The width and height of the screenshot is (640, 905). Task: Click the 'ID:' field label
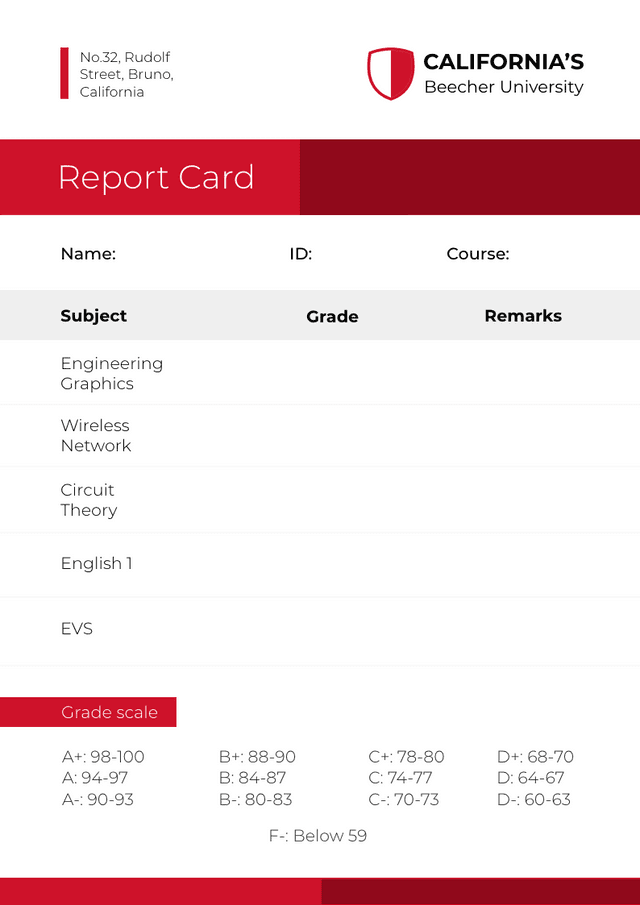[x=301, y=254]
